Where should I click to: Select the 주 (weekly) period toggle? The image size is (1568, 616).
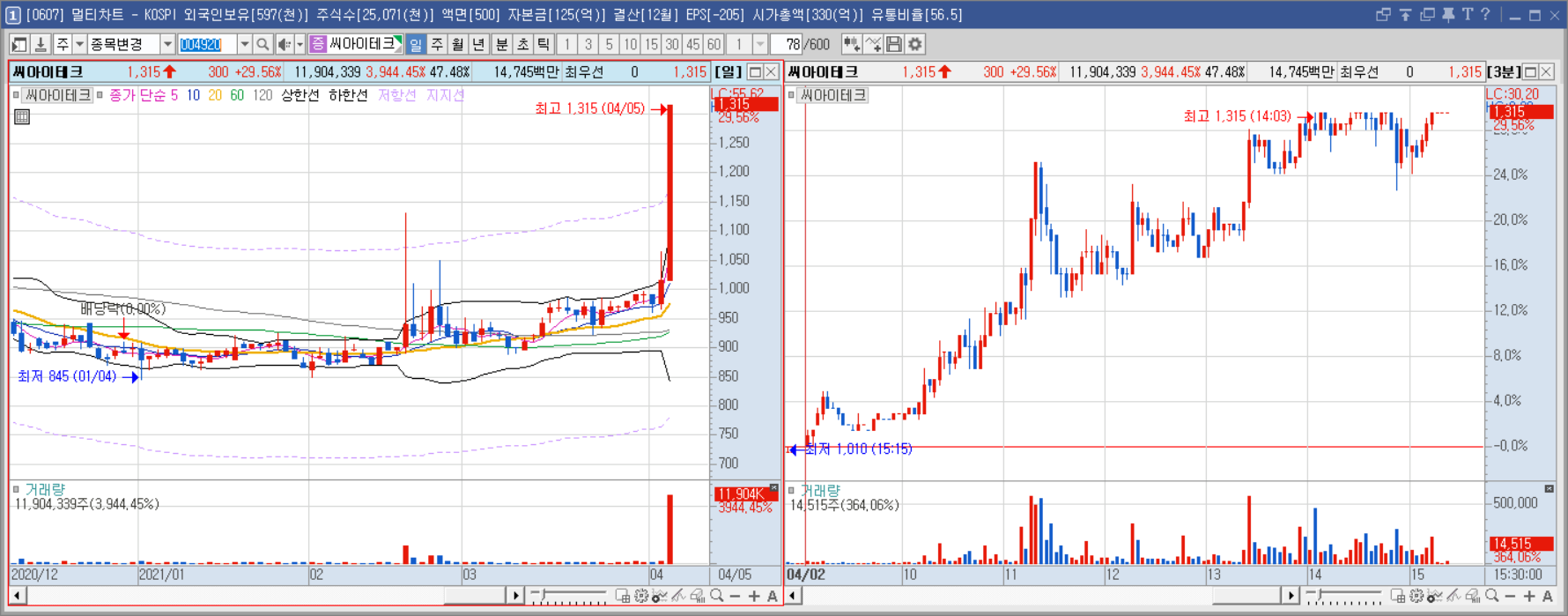(x=437, y=44)
